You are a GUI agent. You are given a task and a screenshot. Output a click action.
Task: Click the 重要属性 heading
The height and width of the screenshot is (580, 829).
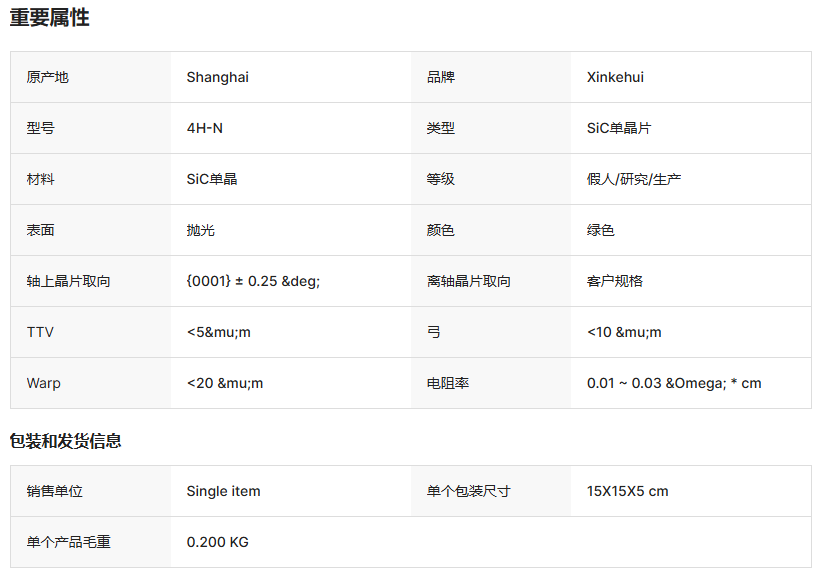pyautogui.click(x=50, y=17)
